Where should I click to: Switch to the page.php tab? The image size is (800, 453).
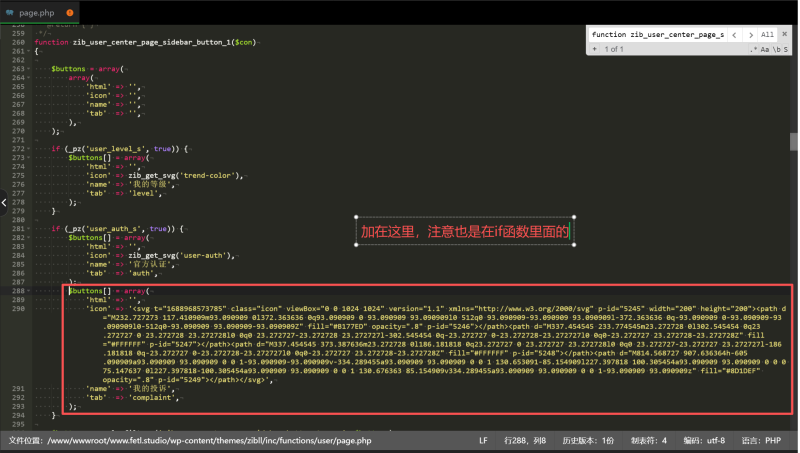36,12
